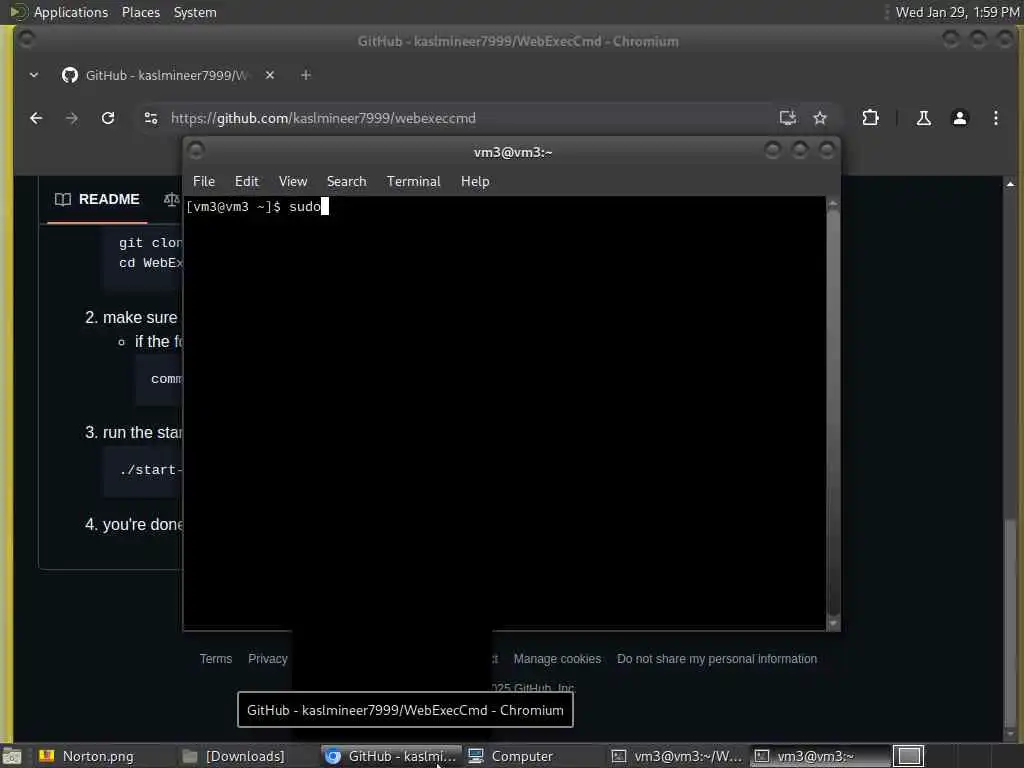The image size is (1024, 768).
Task: Click the 'git clon' code line in README
Action: (151, 242)
